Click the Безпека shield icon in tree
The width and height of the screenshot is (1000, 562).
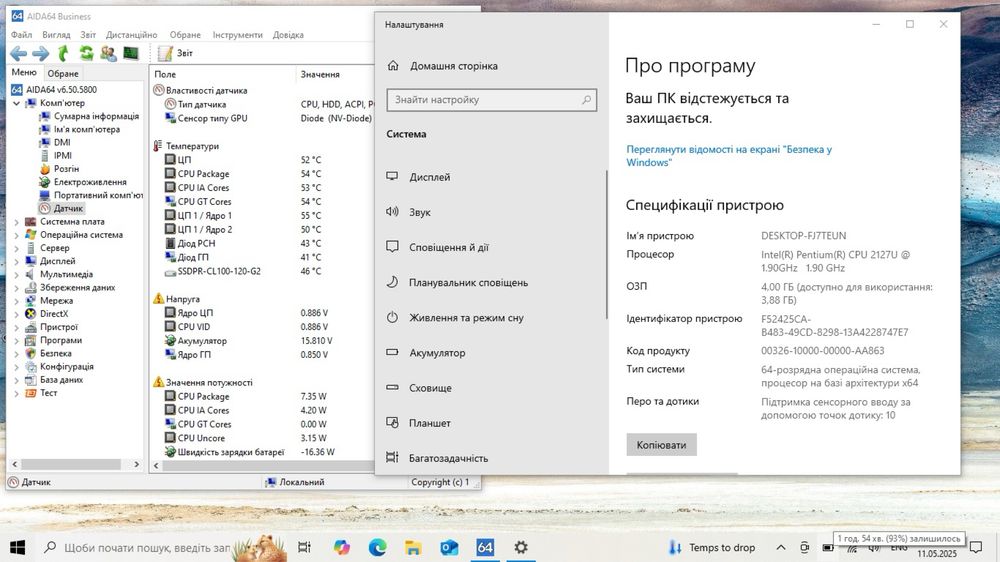31,353
